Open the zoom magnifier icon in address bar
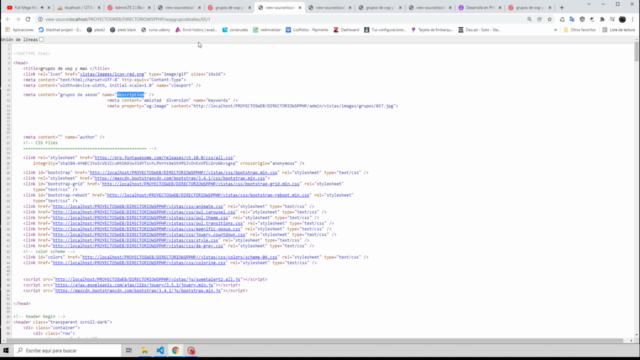 (529, 19)
